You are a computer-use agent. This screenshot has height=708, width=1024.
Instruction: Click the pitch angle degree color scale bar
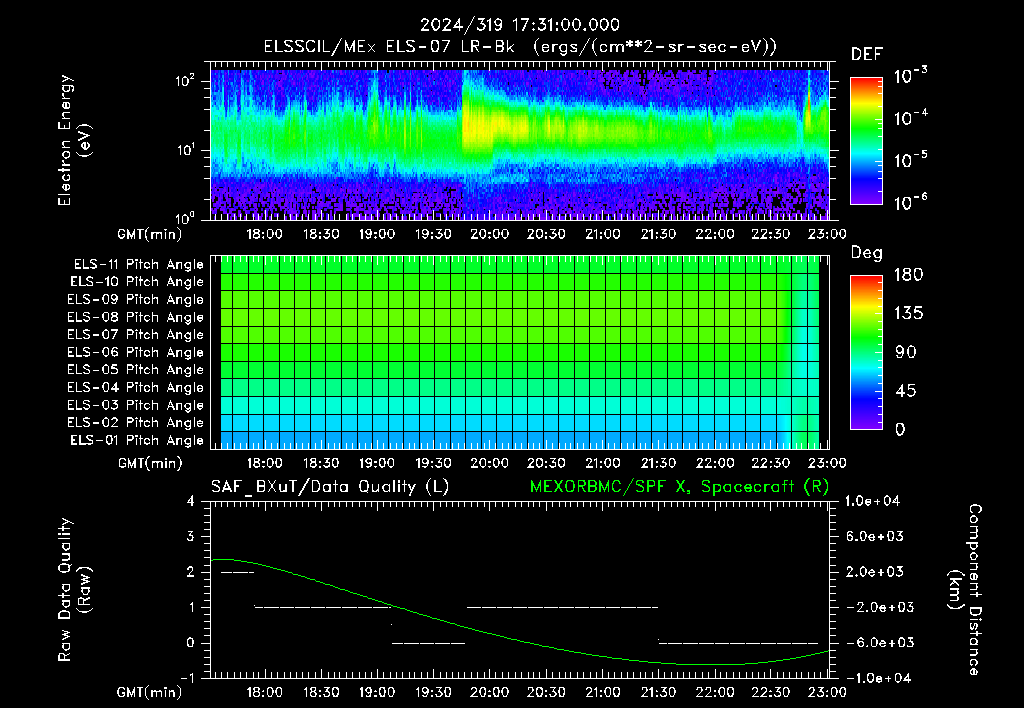[866, 352]
